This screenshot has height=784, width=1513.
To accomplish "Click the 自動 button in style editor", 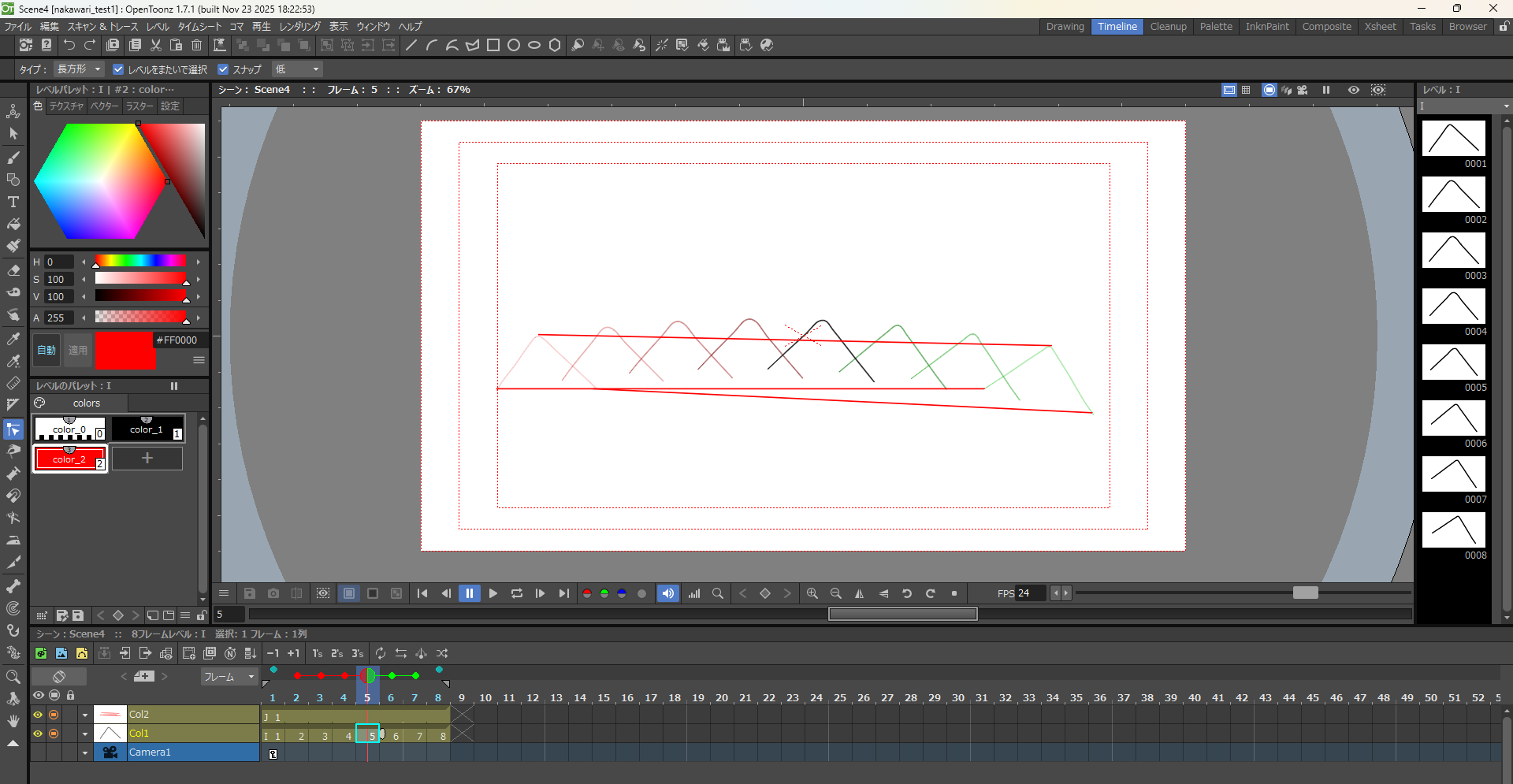I will [47, 351].
